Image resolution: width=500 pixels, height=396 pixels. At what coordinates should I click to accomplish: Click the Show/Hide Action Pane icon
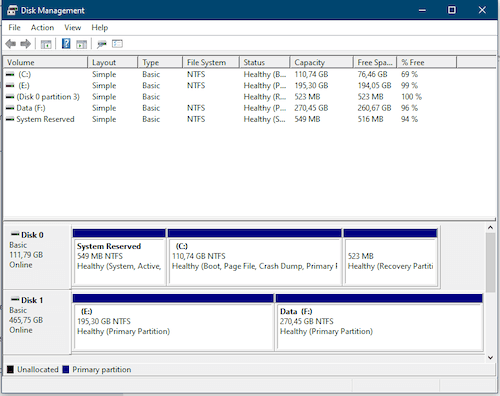coord(81,44)
